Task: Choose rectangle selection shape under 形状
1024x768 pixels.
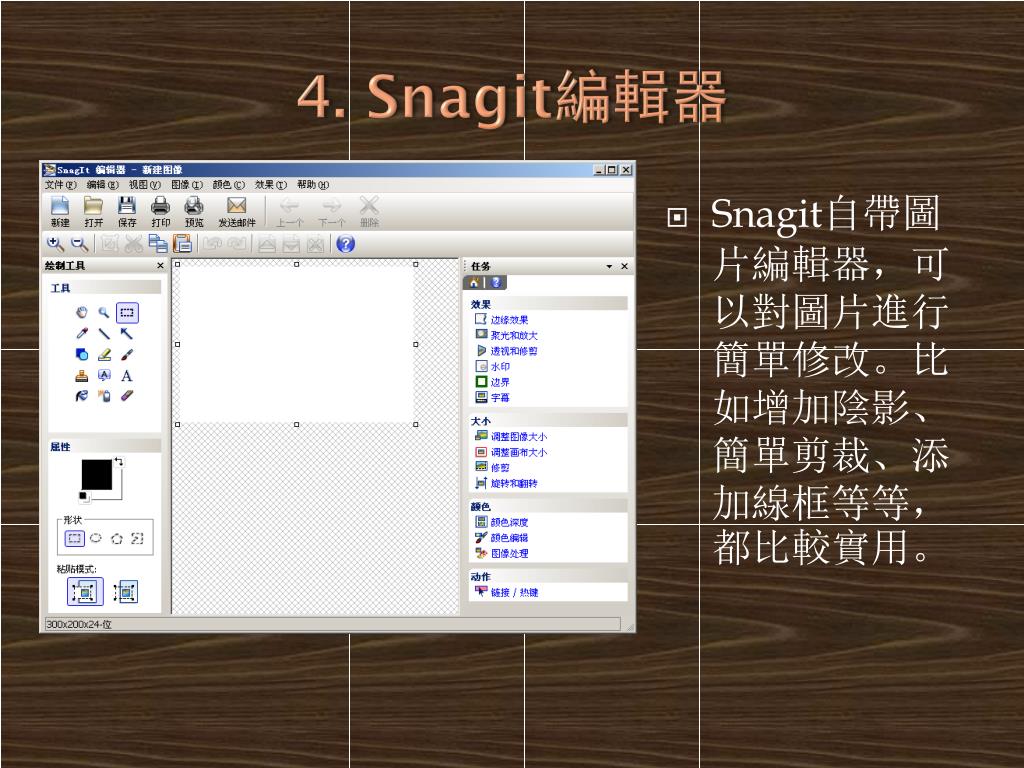Action: point(74,539)
